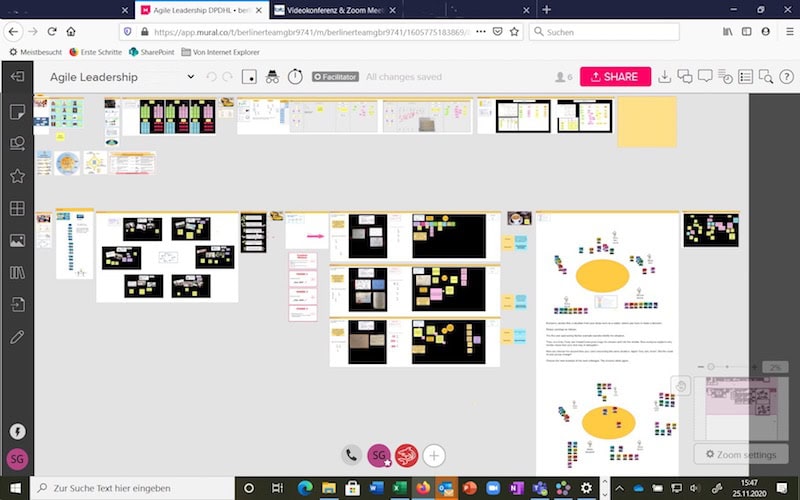Select the shapes and connectors tool

[x=17, y=143]
